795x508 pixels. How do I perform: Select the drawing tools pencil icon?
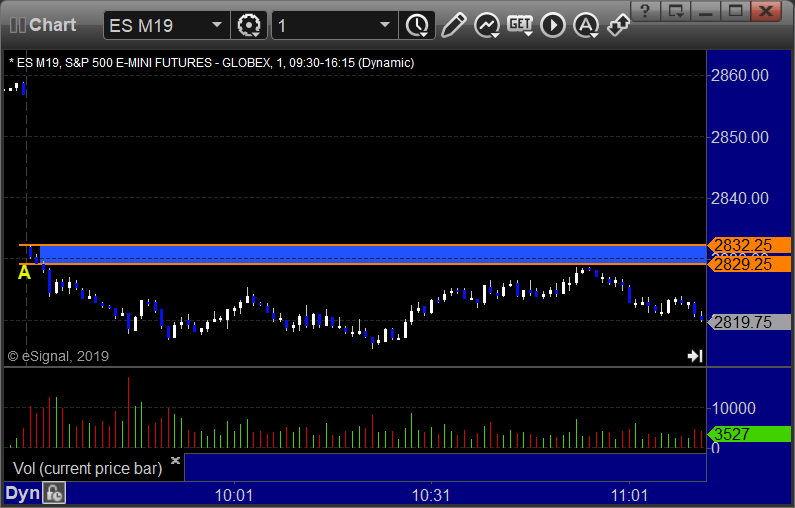point(453,25)
